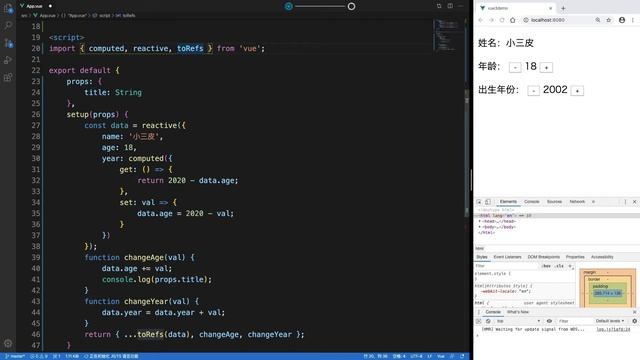This screenshot has width=640, height=360.
Task: Bookmark this page with the star icon
Action: [x=609, y=20]
